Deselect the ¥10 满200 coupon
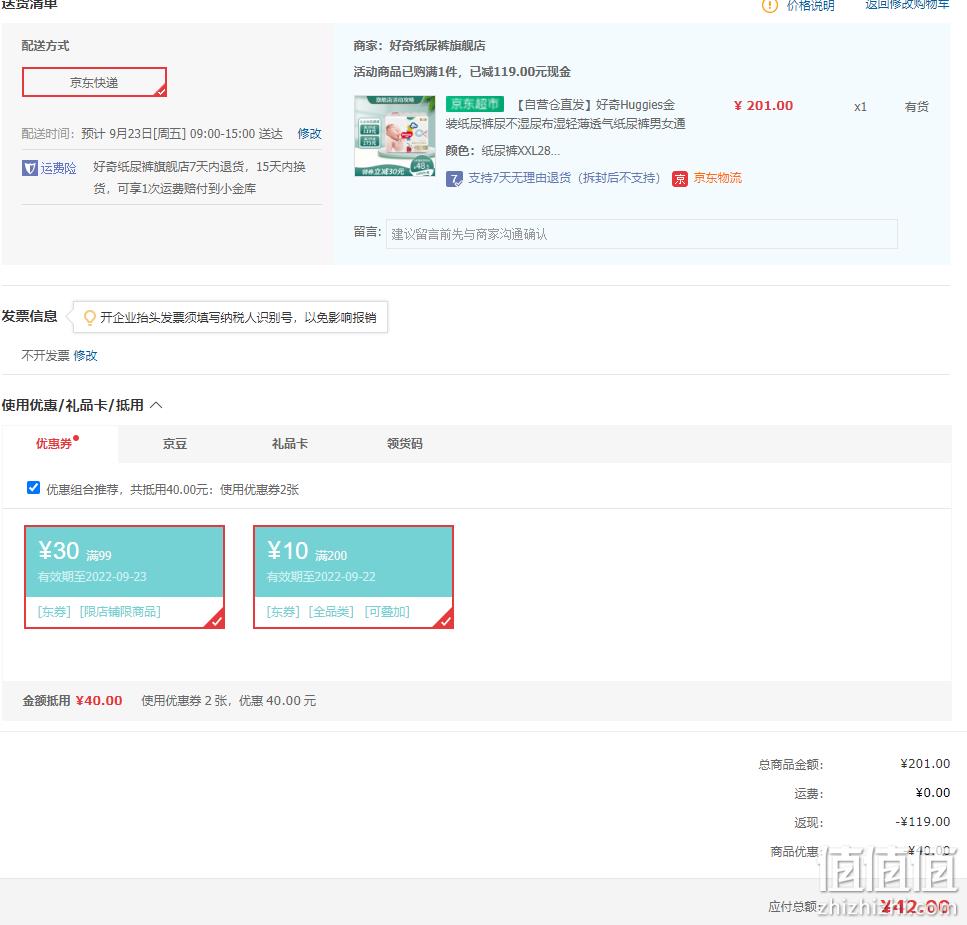The height and width of the screenshot is (925, 967). pyautogui.click(x=353, y=577)
